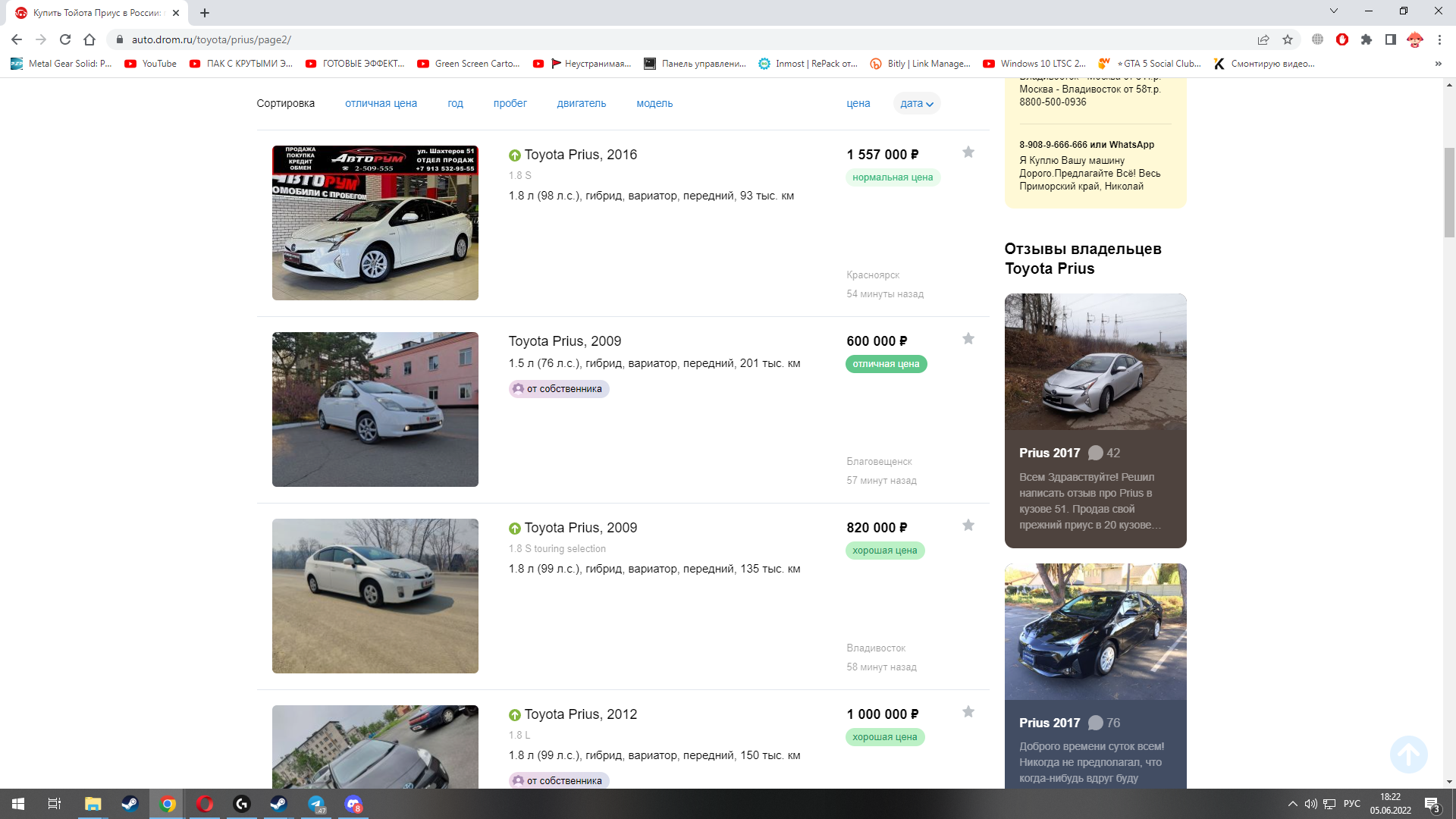
Task: Open a new browser tab
Action: pos(205,13)
